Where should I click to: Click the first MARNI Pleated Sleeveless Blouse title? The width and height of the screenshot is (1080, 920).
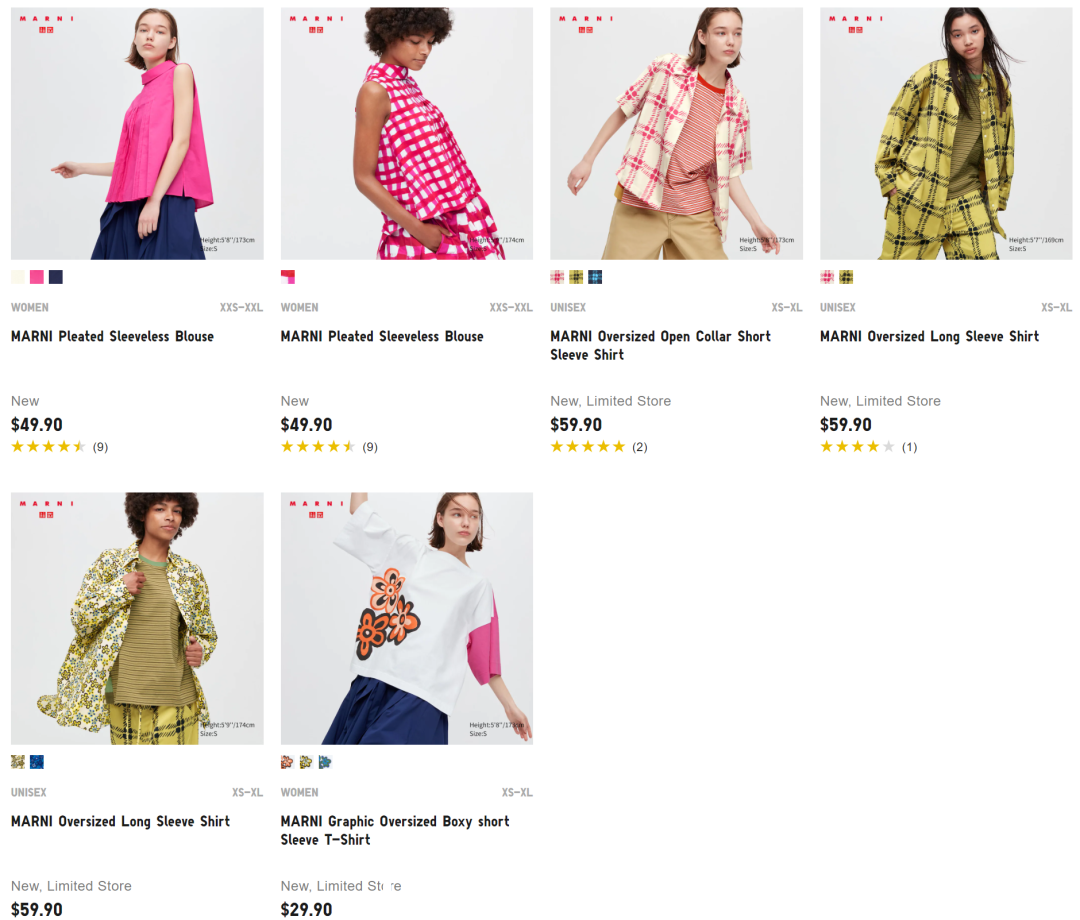click(x=112, y=336)
